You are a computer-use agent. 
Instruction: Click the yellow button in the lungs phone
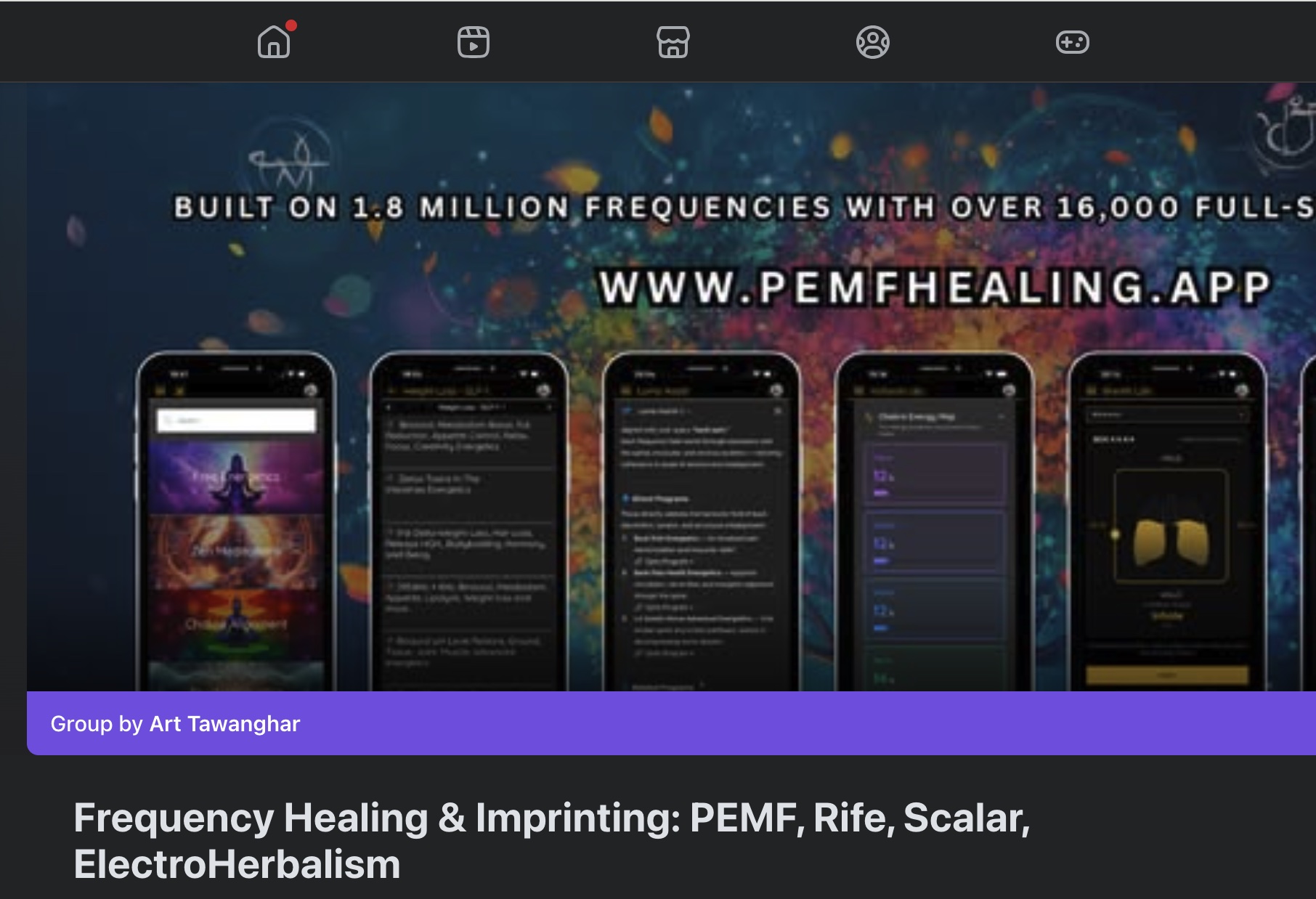pos(1167,675)
